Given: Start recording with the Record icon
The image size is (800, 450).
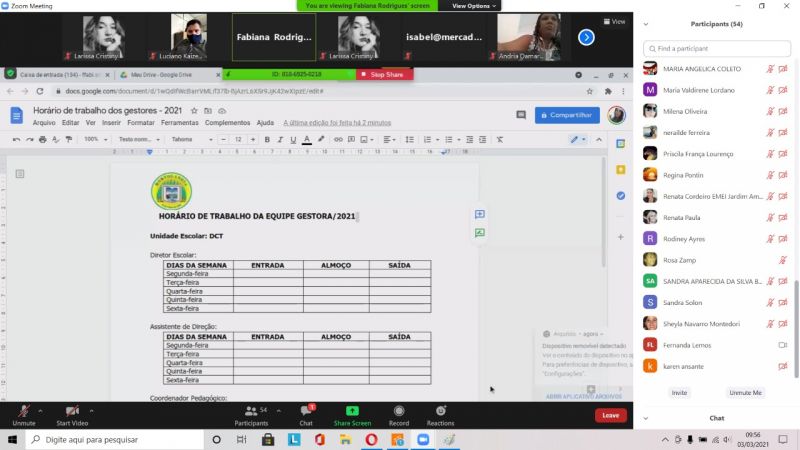Looking at the screenshot, I should point(399,411).
